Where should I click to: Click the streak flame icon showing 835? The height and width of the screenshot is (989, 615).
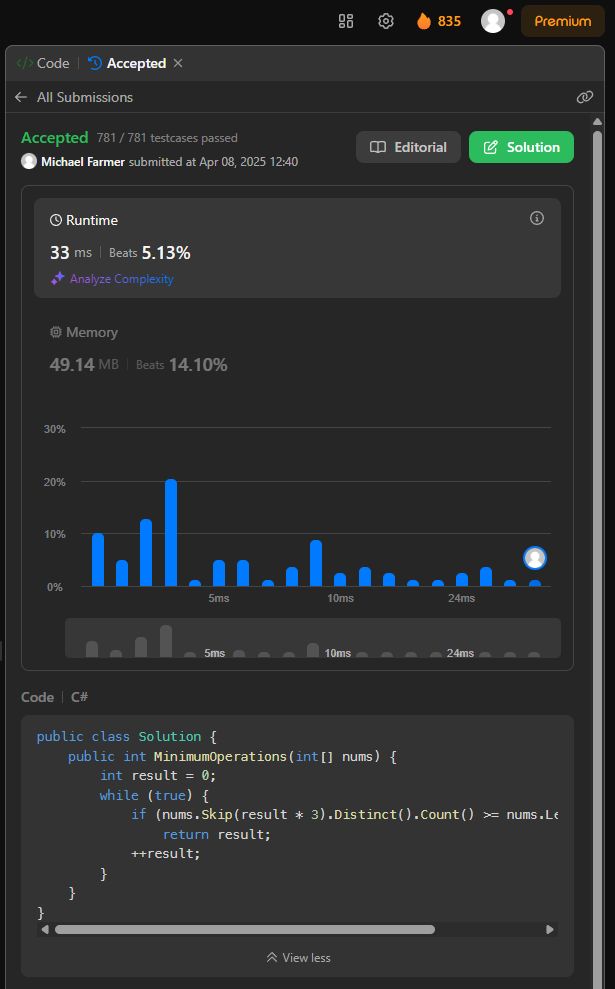(424, 21)
